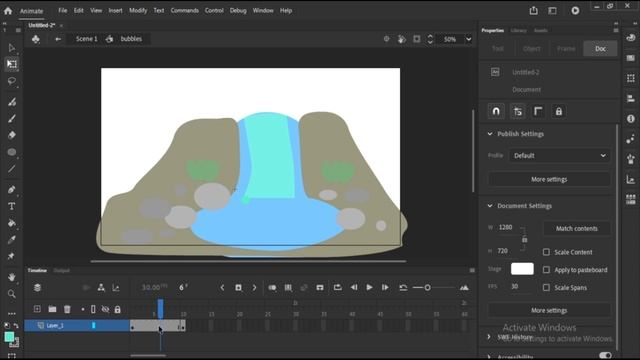640x360 pixels.
Task: Click Match contents button
Action: click(577, 229)
